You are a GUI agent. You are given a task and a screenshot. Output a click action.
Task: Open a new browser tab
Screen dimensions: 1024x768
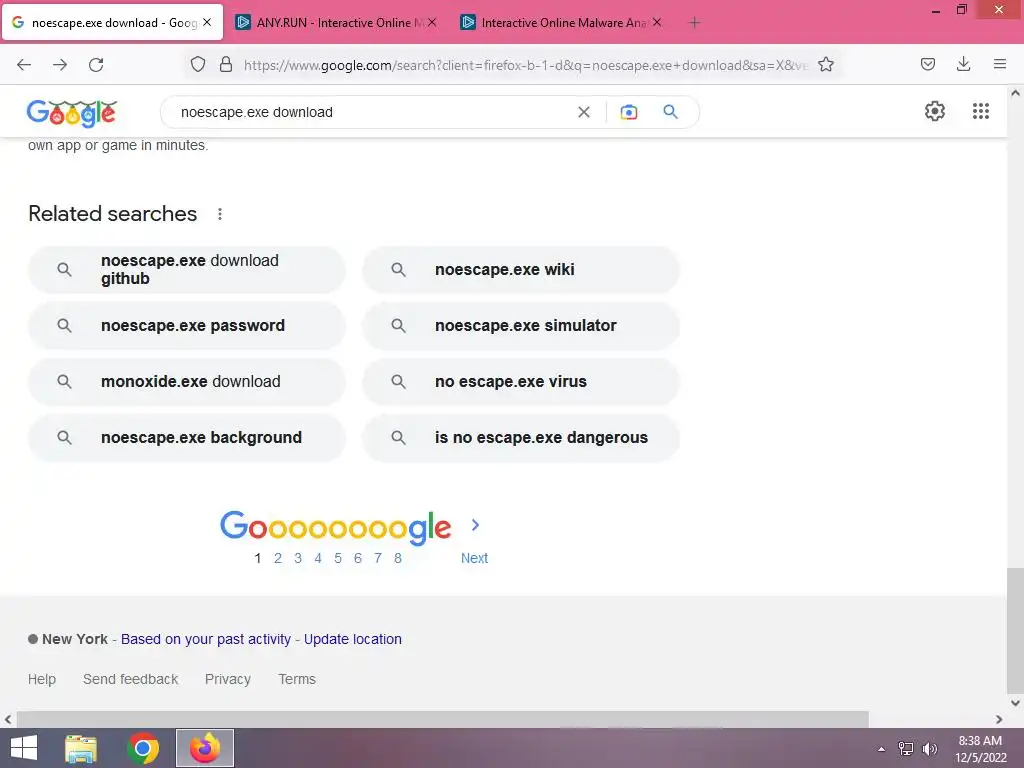coord(694,23)
